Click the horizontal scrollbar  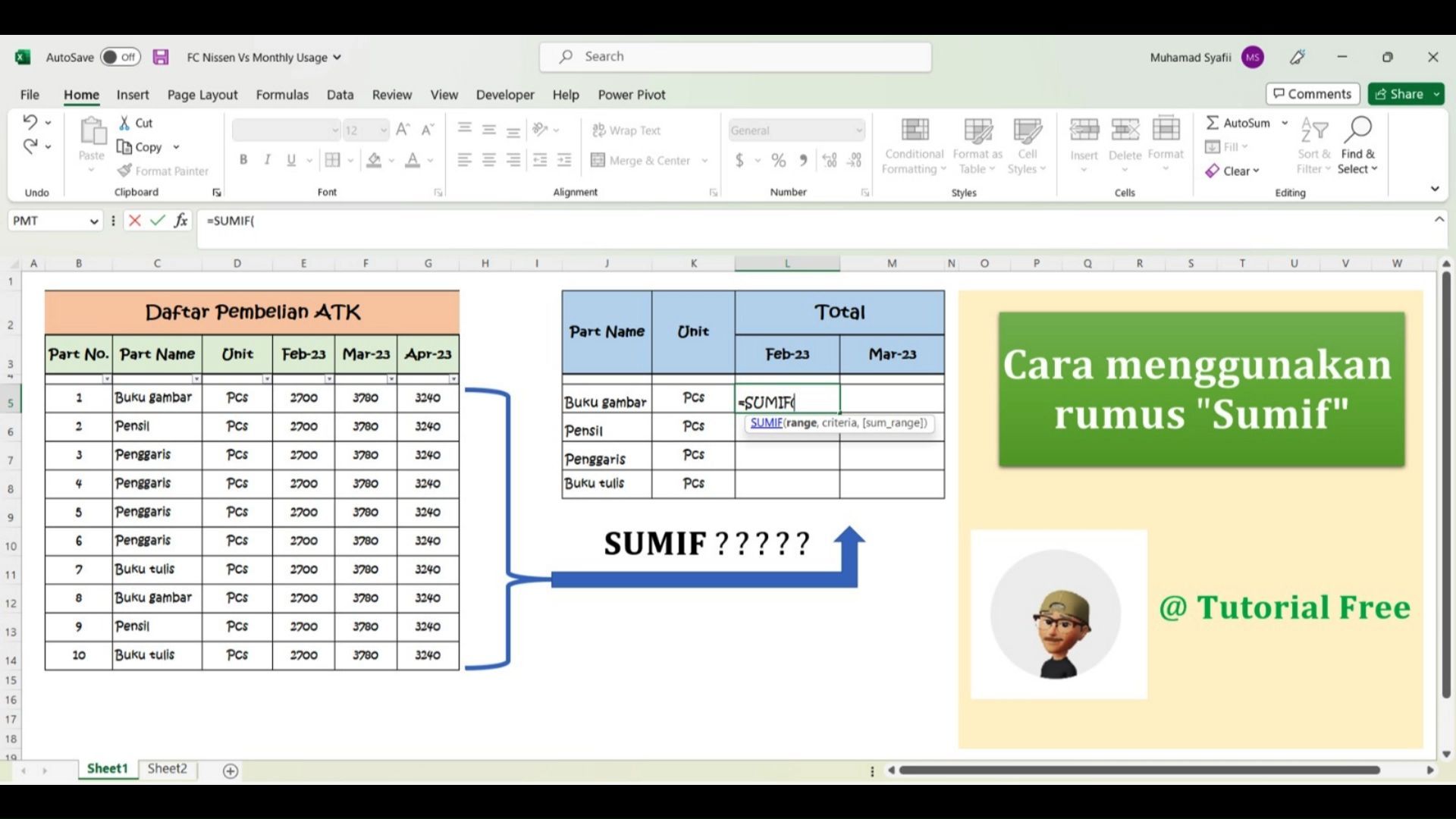tap(1139, 770)
